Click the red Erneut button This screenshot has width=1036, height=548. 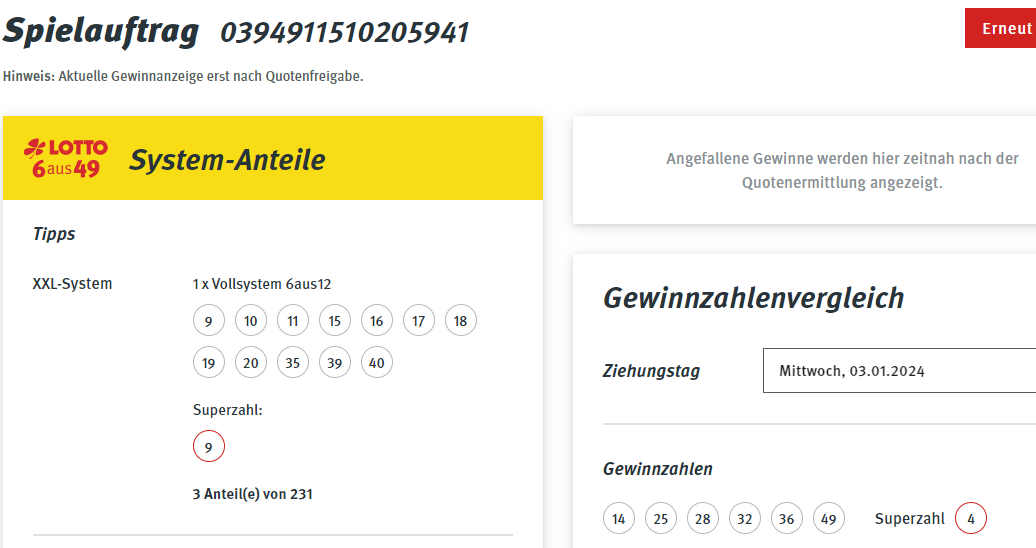[1000, 28]
